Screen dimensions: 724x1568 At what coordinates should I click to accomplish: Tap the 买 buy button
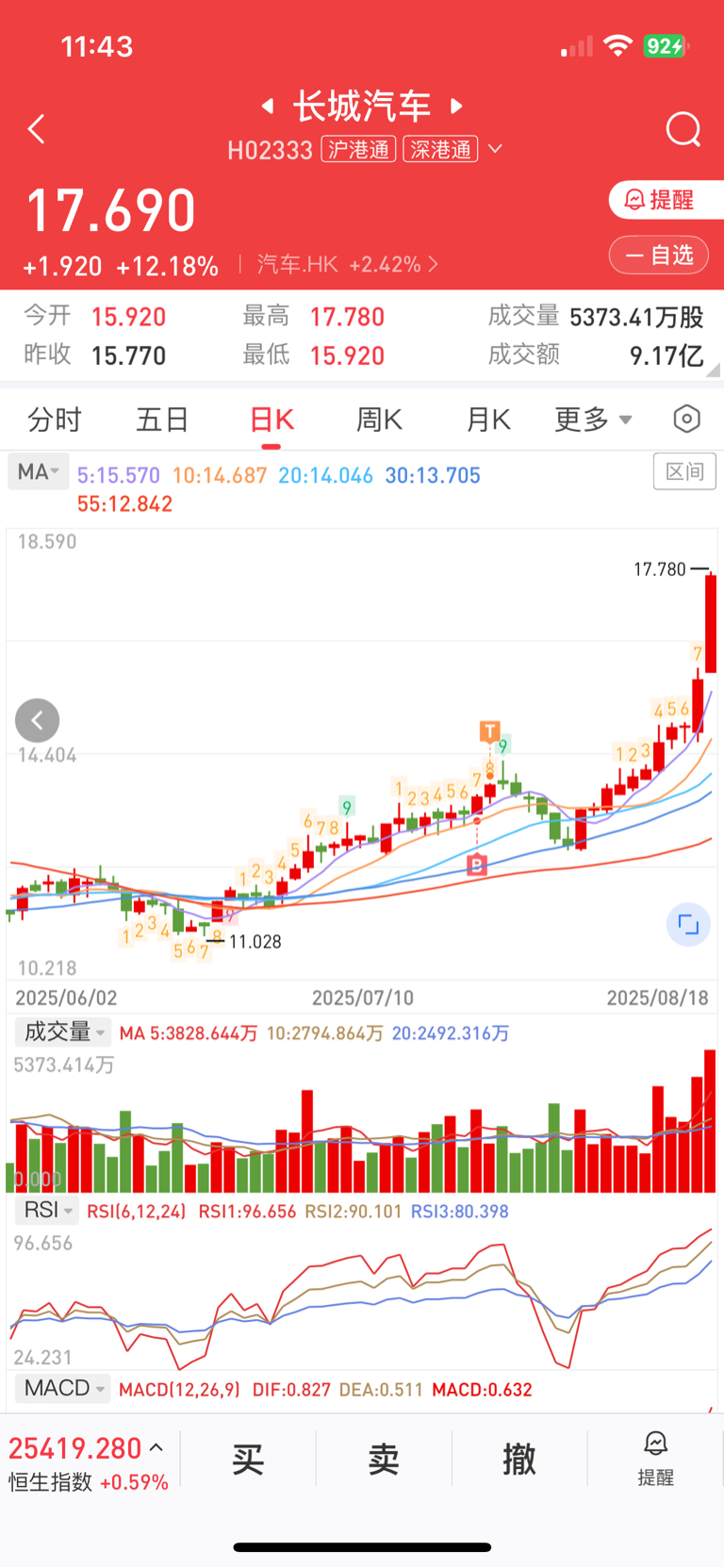(248, 1460)
